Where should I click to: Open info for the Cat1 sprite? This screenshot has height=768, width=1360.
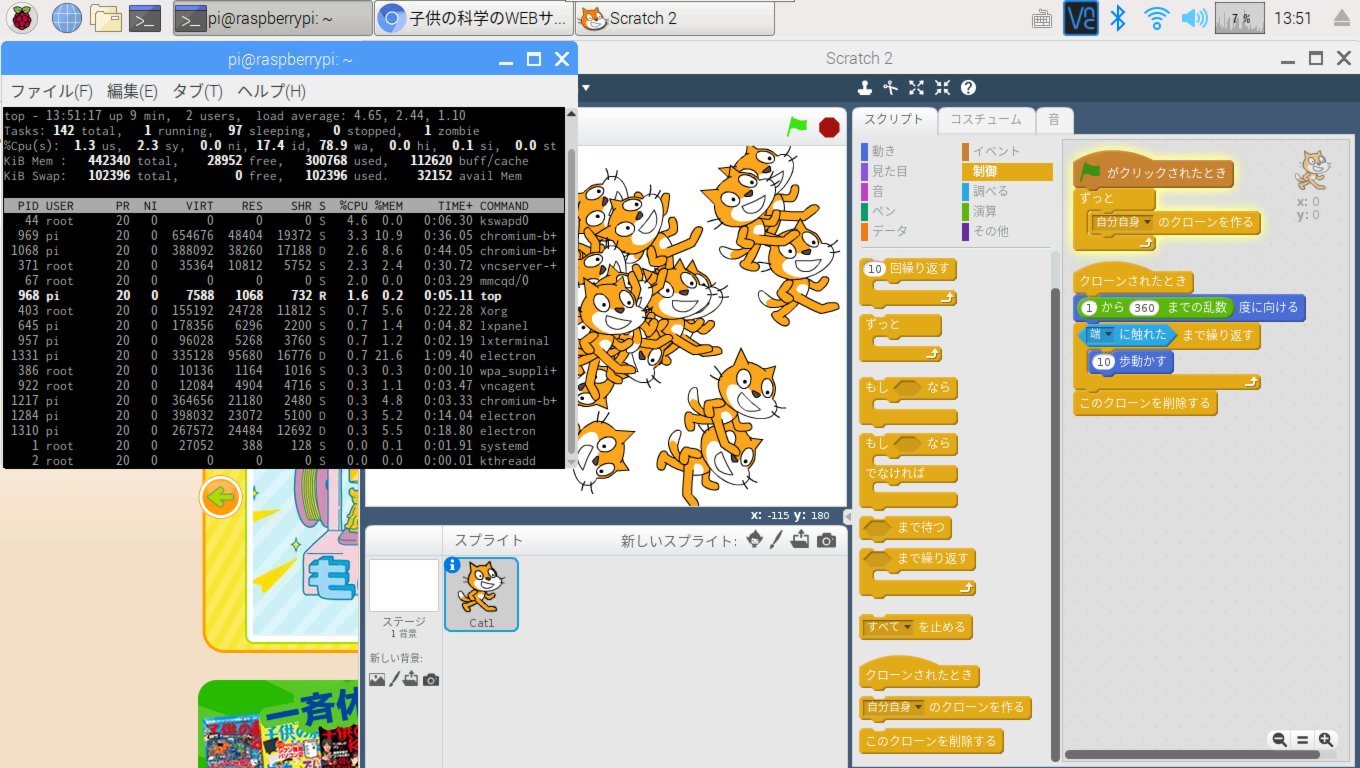click(451, 565)
